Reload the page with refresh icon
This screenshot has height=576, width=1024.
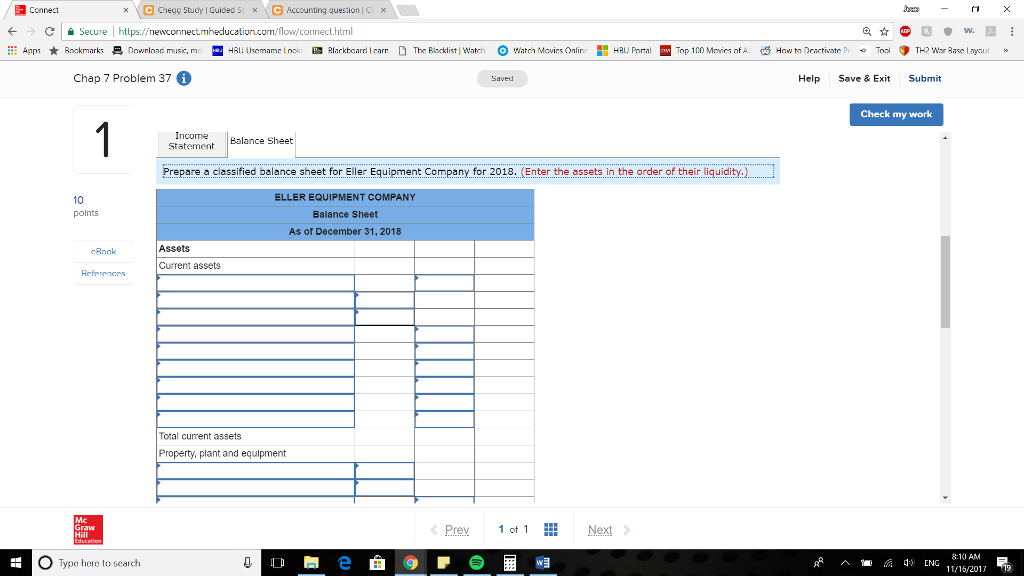click(50, 31)
